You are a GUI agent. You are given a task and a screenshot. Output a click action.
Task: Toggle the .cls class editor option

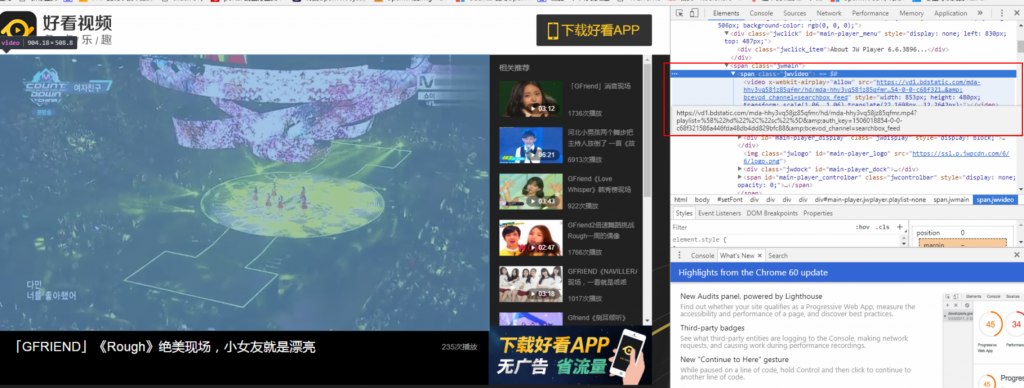pos(883,227)
